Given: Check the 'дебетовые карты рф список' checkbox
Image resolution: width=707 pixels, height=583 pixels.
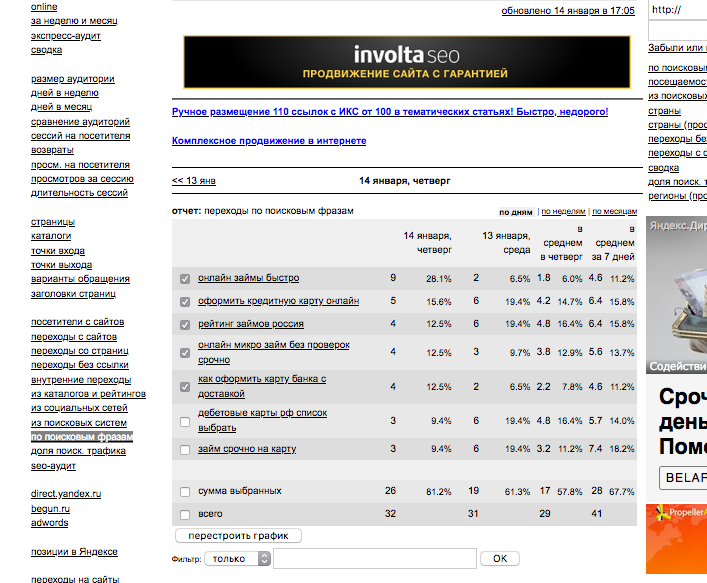Looking at the screenshot, I should (185, 422).
